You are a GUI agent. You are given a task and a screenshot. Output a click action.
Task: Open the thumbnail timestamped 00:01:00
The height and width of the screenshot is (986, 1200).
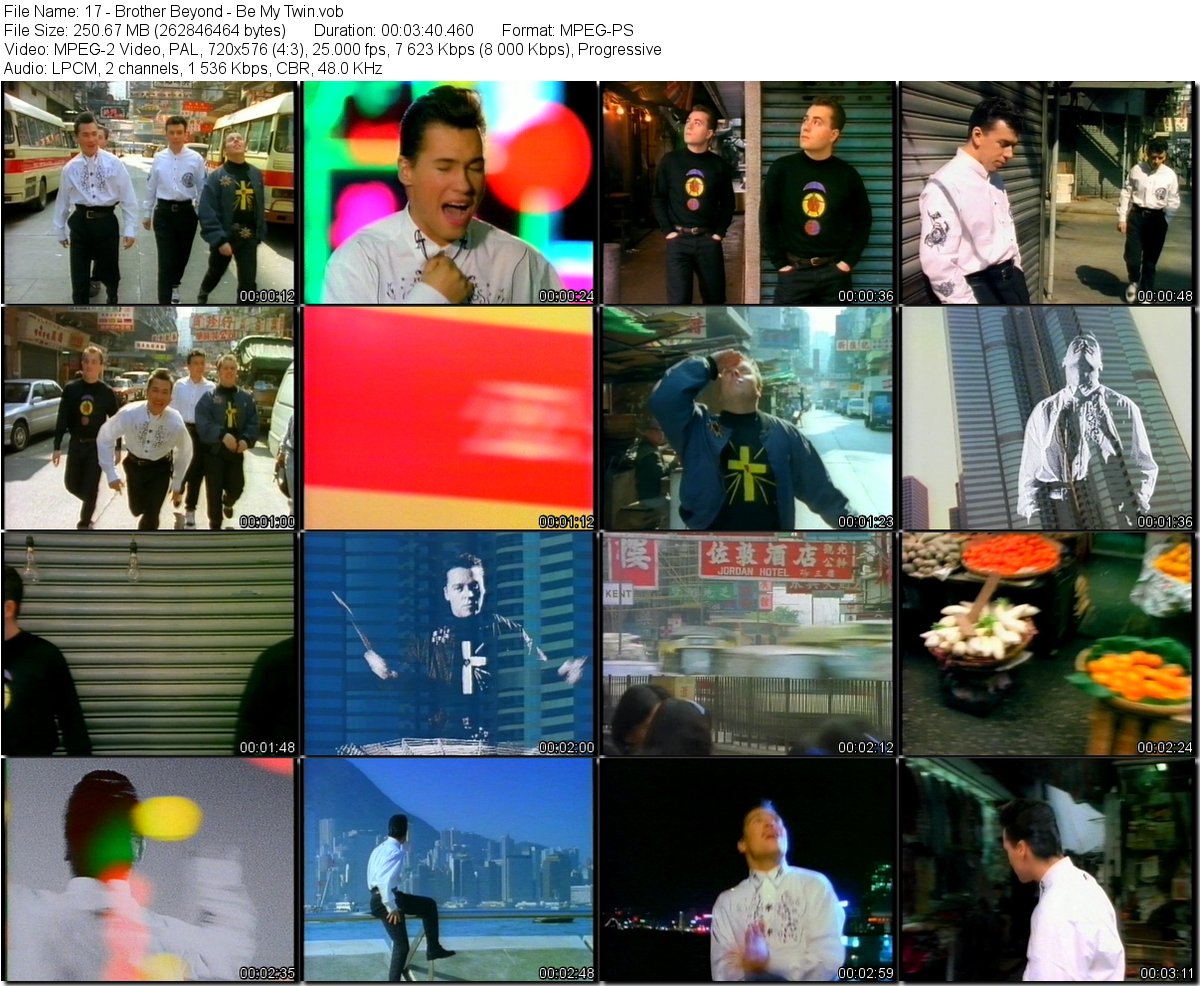pyautogui.click(x=149, y=418)
